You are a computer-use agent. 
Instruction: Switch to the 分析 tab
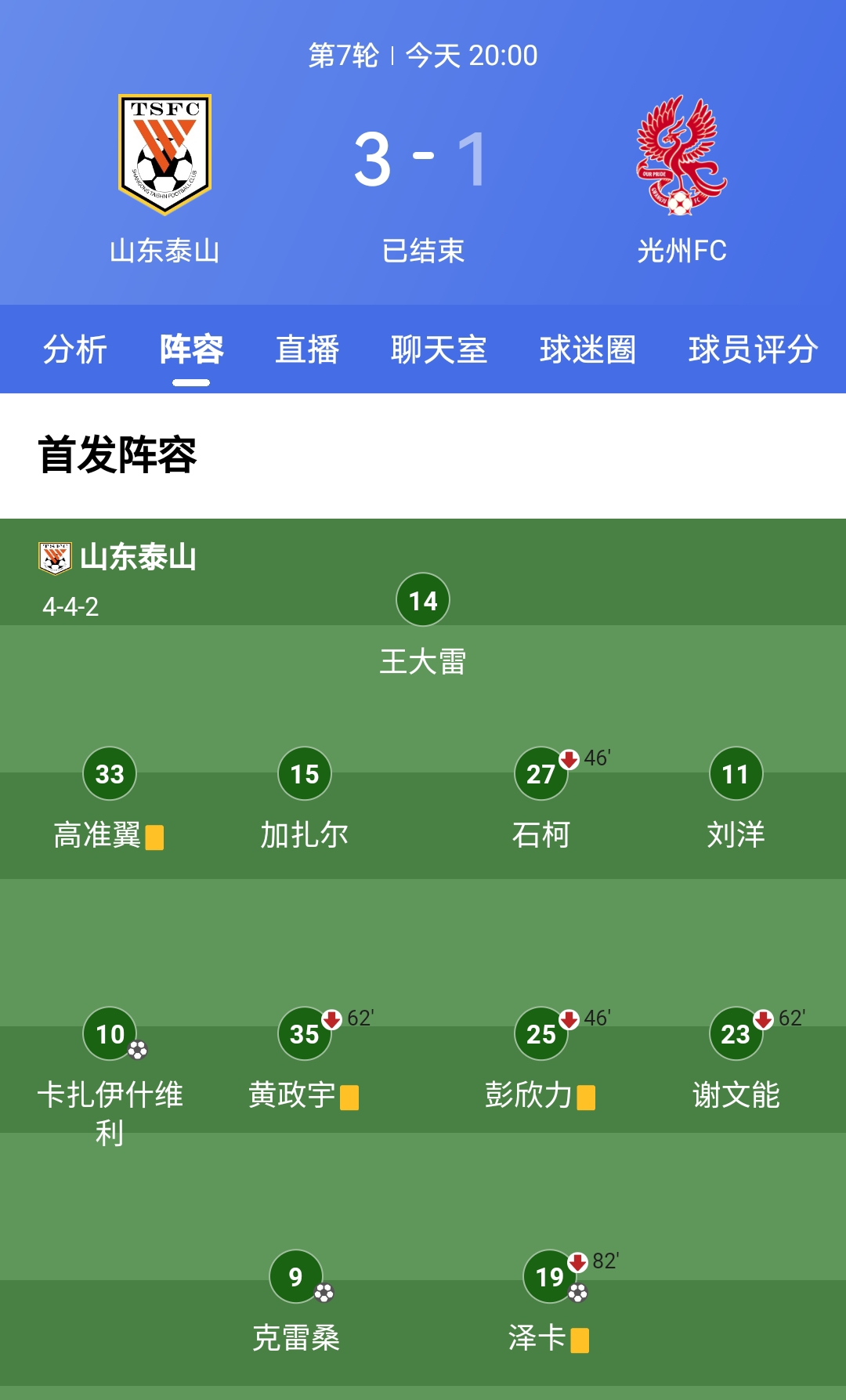74,349
